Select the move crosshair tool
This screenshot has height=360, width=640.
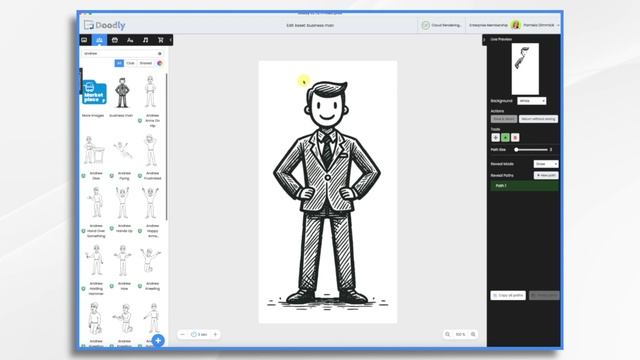coord(496,138)
